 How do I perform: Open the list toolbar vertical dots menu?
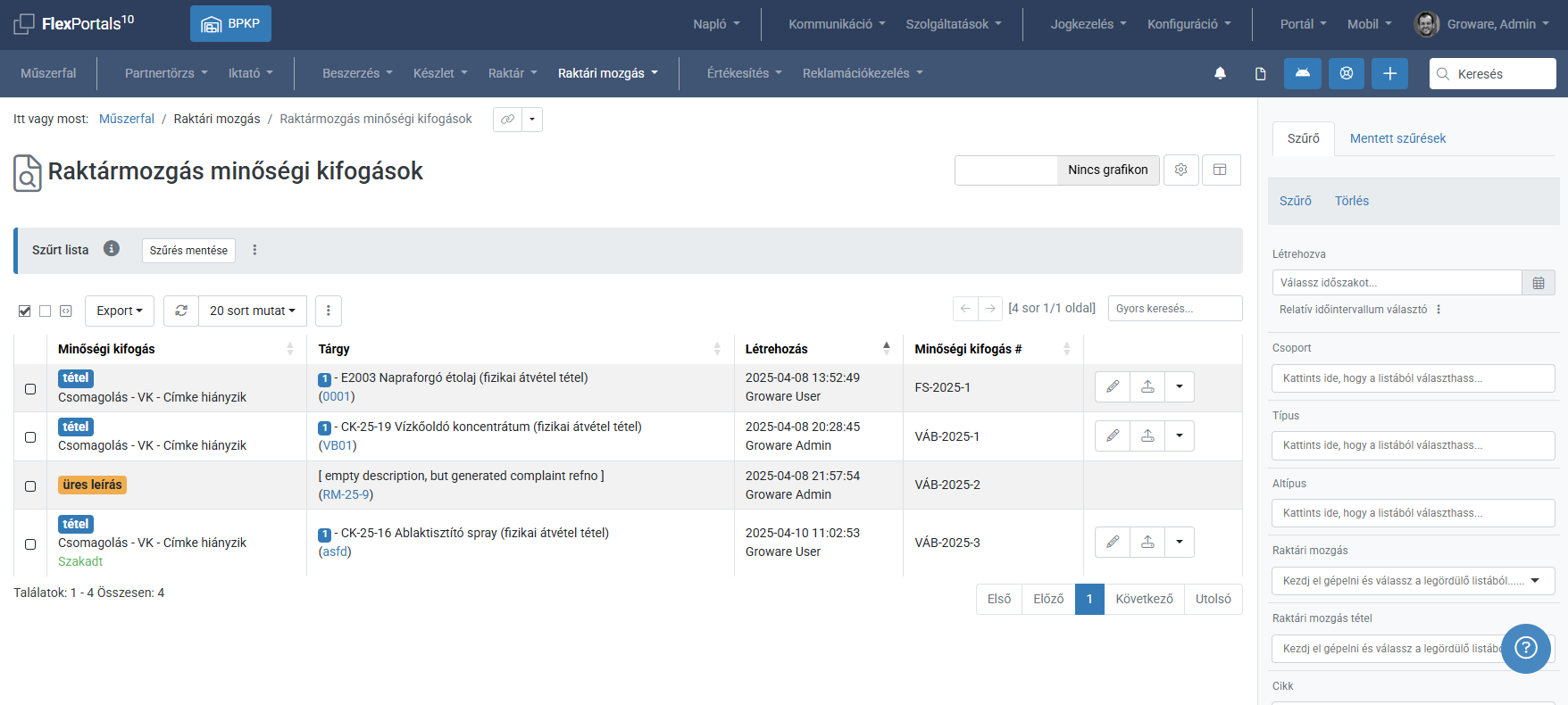[x=329, y=311]
